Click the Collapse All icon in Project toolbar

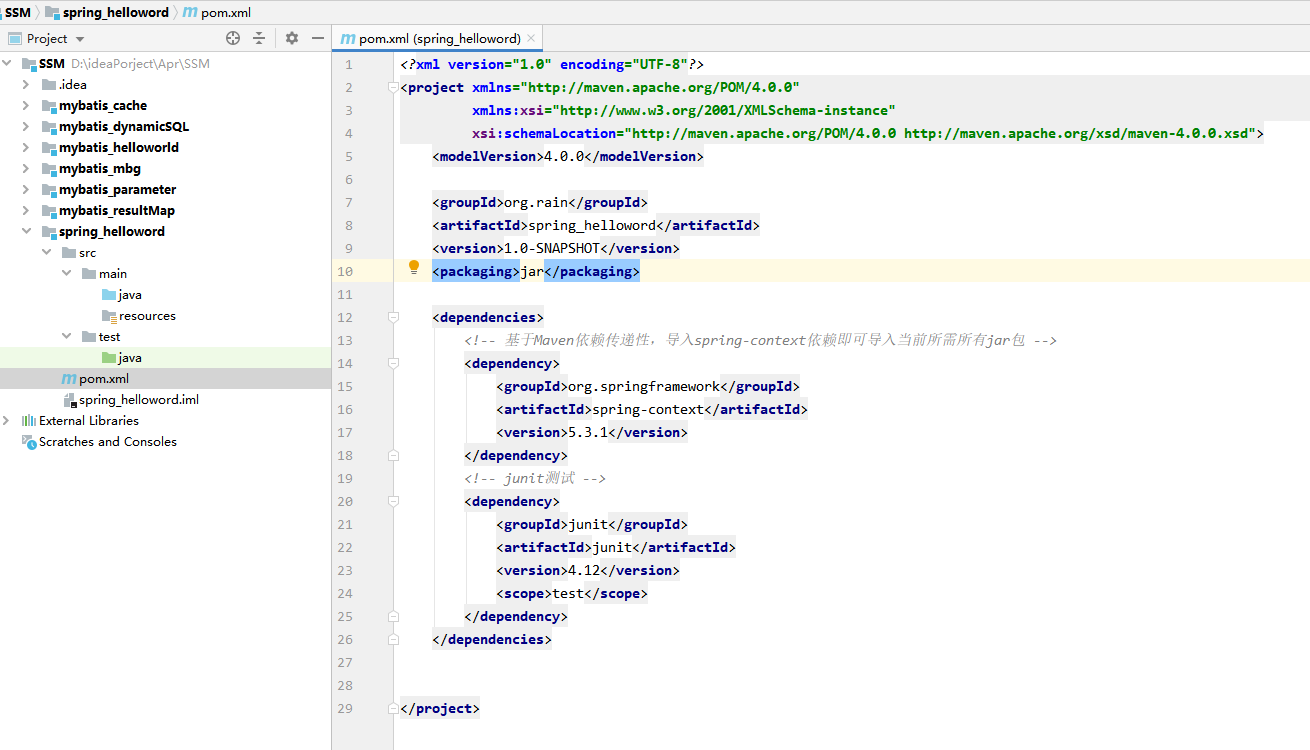click(x=259, y=38)
